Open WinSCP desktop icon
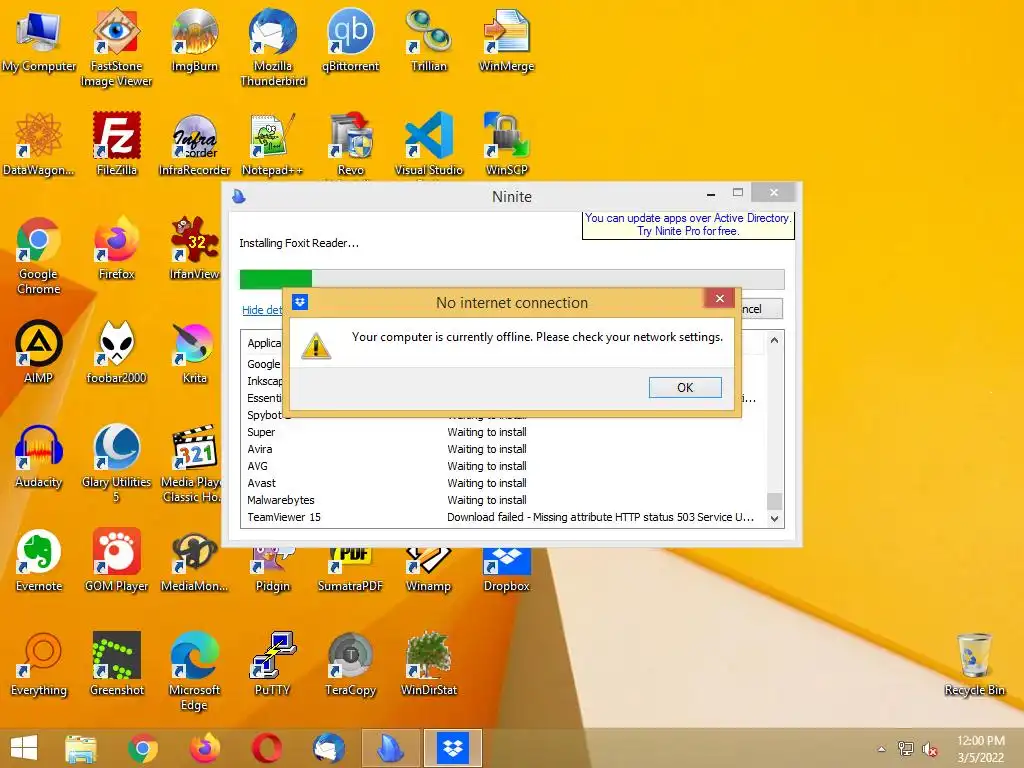This screenshot has width=1024, height=768. [x=506, y=145]
